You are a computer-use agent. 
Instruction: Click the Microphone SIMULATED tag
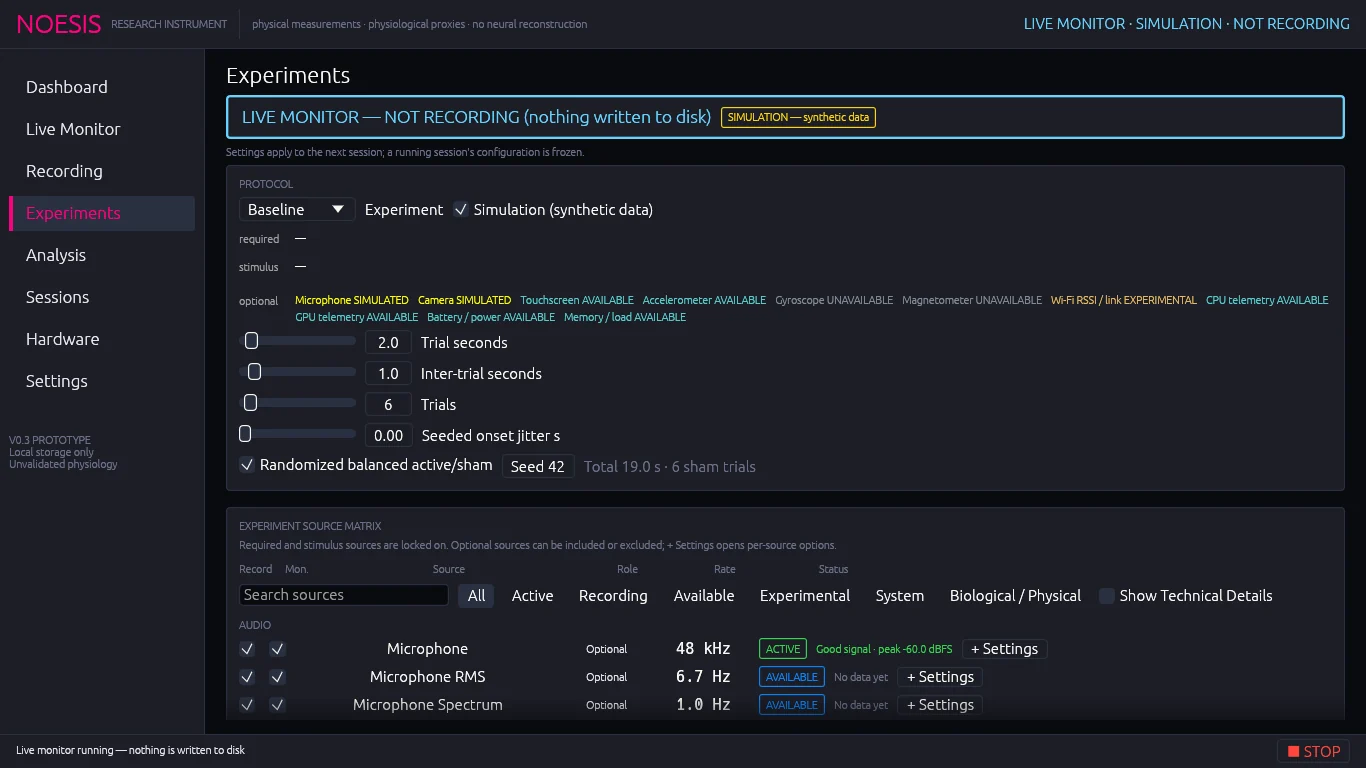352,300
